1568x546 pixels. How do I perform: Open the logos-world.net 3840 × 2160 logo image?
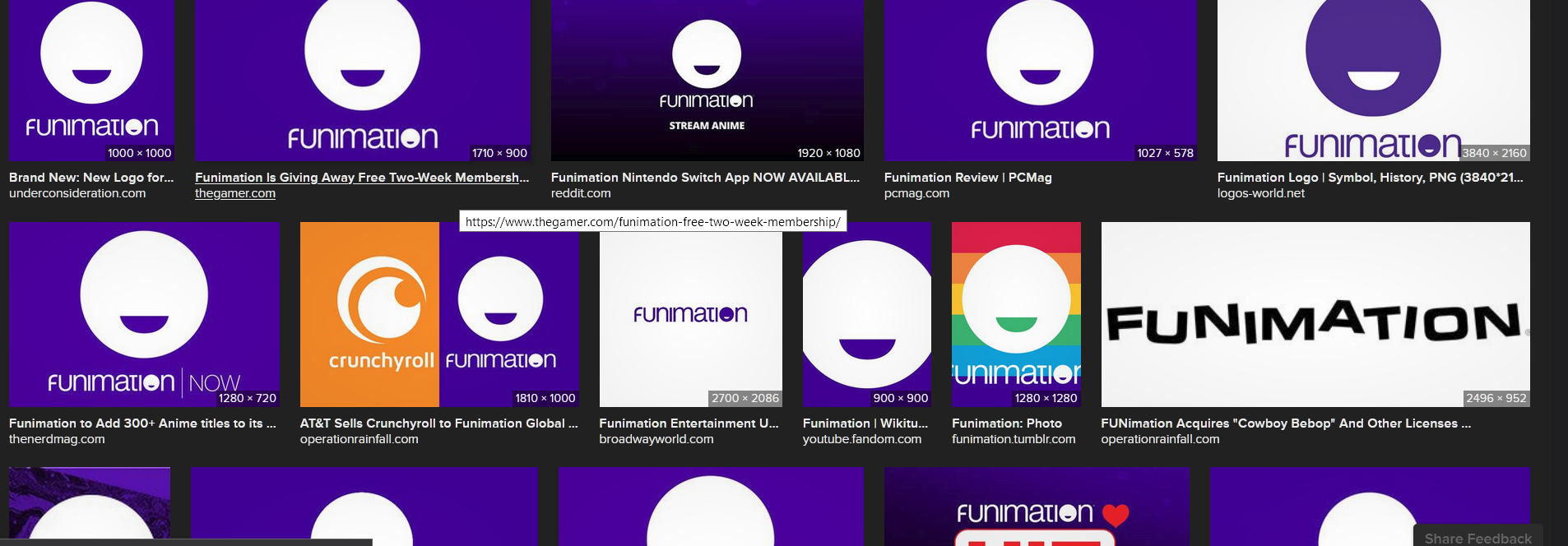[1373, 81]
